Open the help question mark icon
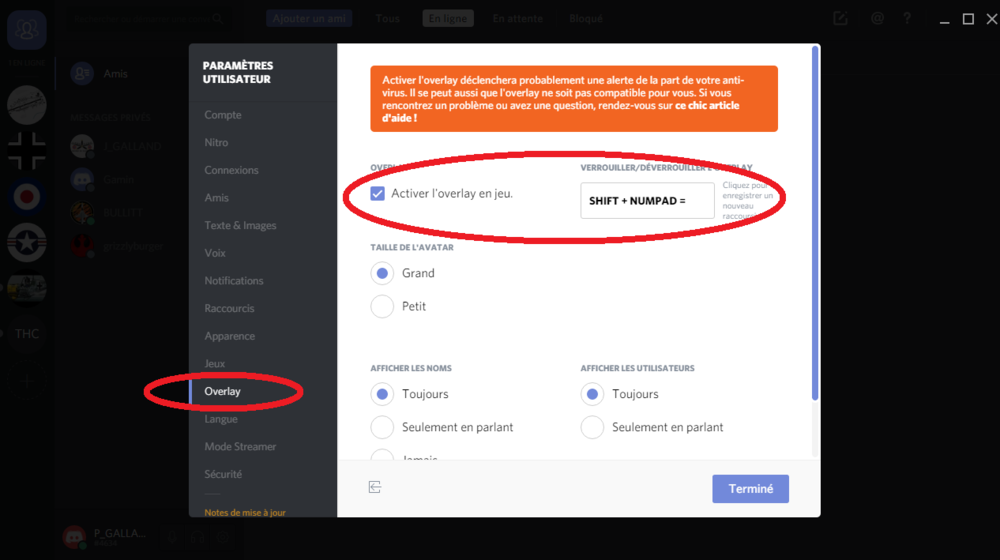1000x560 pixels. (x=907, y=19)
